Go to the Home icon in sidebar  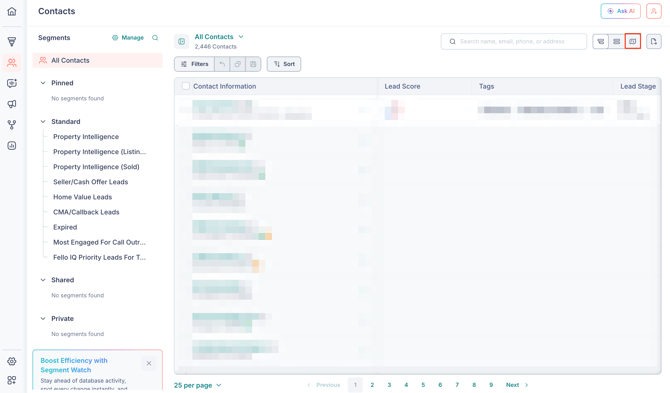(x=12, y=11)
